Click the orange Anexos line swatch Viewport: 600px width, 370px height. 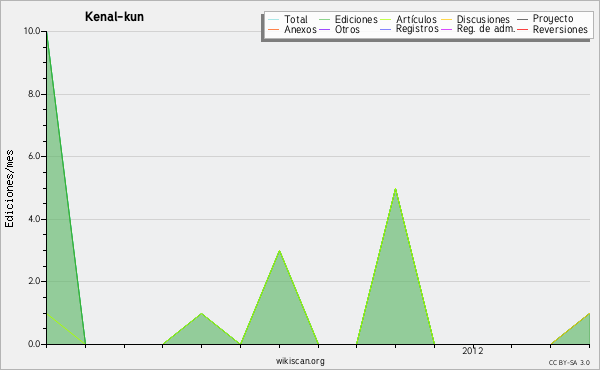pyautogui.click(x=274, y=29)
